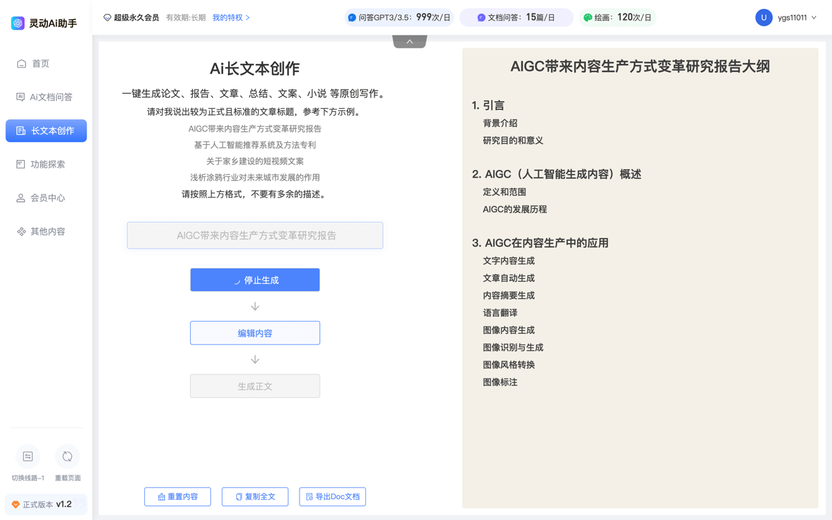Click the 重置内容 button
Image resolution: width=832 pixels, height=520 pixels.
pos(177,497)
